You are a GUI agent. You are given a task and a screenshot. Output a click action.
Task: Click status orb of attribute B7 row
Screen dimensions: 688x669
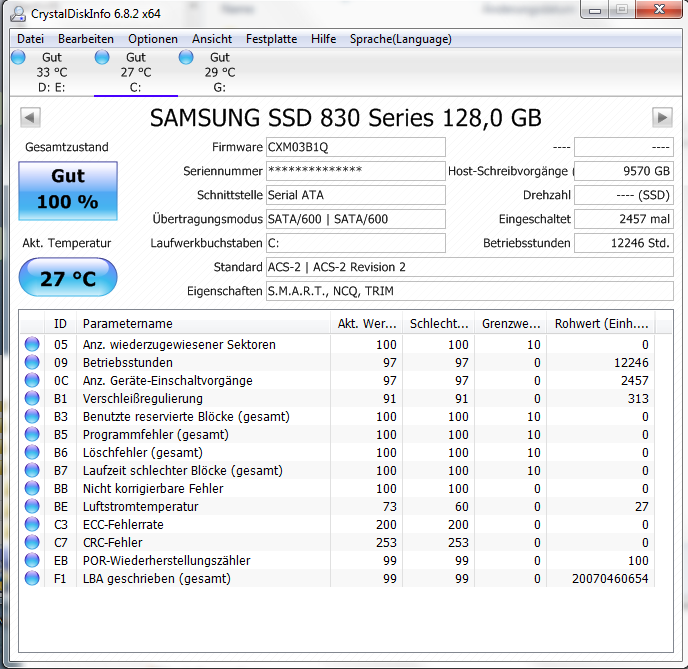click(32, 470)
